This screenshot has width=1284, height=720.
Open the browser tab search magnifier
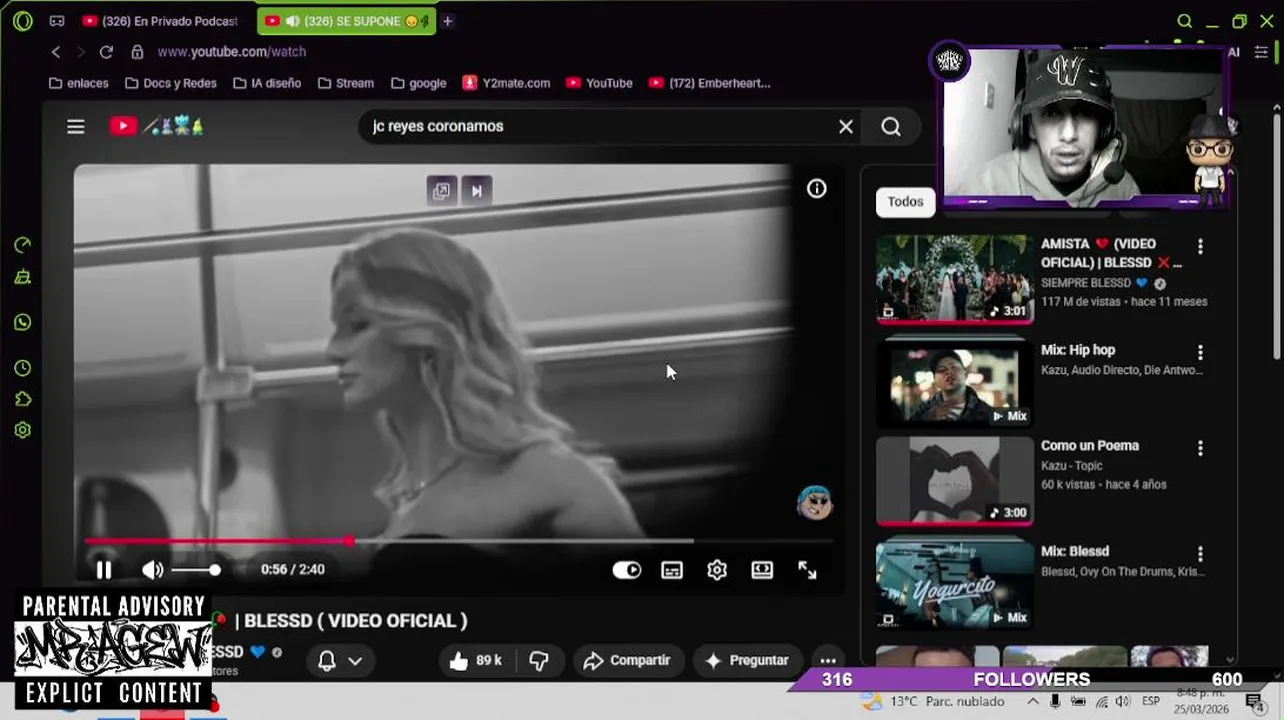[x=1184, y=21]
